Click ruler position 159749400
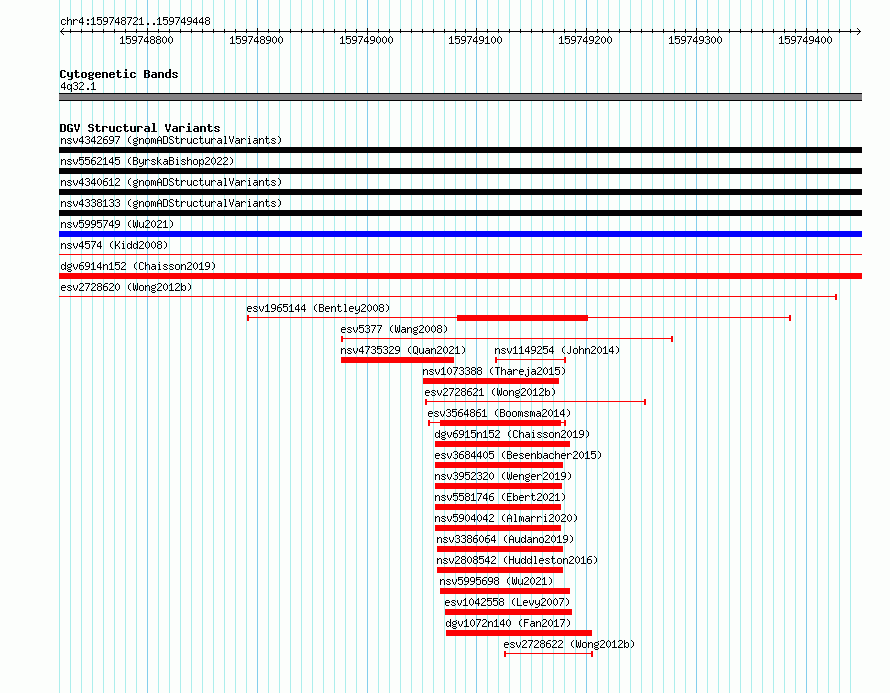This screenshot has height=693, width=890. pos(805,40)
